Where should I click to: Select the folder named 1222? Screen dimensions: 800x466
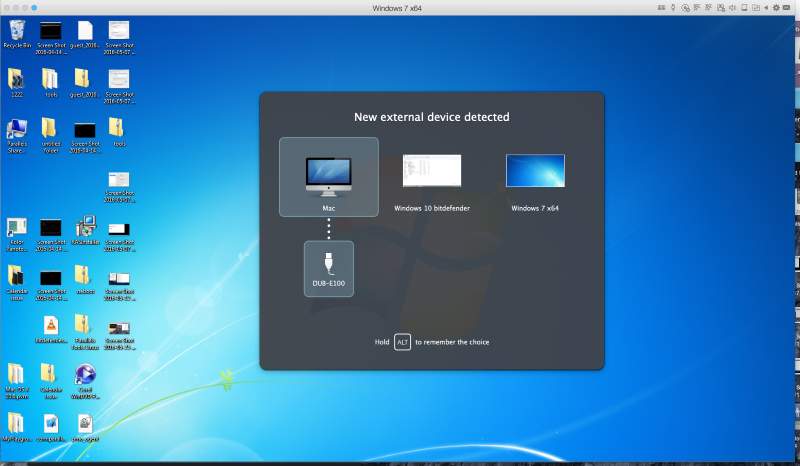click(x=17, y=81)
